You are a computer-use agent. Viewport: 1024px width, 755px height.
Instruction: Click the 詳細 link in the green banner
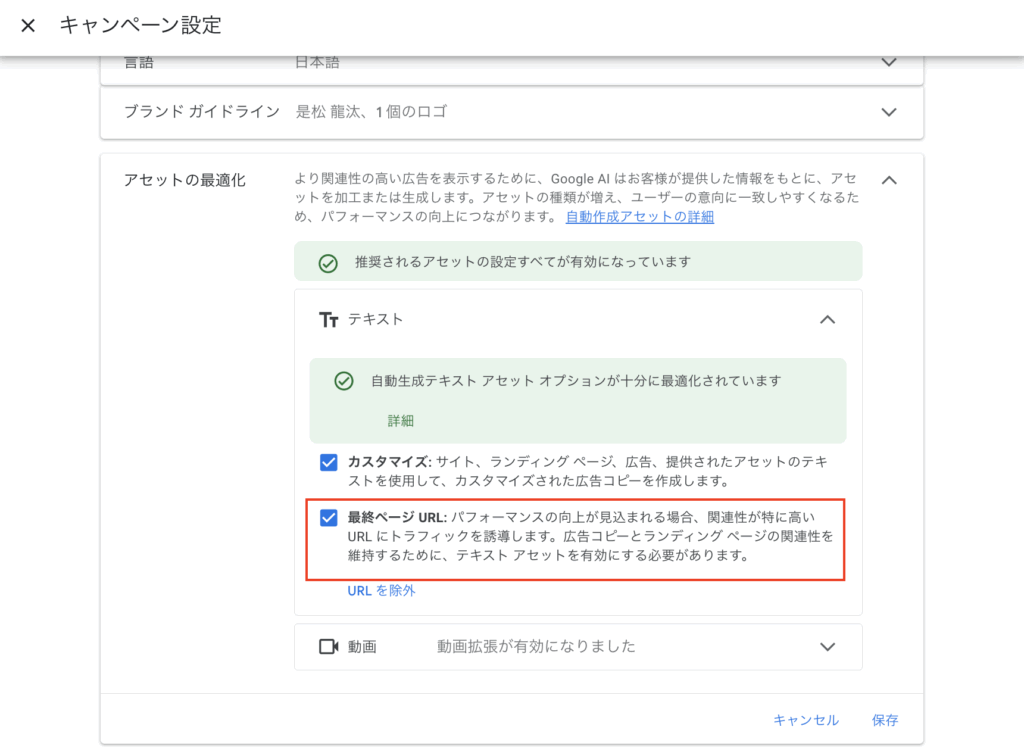pyautogui.click(x=400, y=421)
